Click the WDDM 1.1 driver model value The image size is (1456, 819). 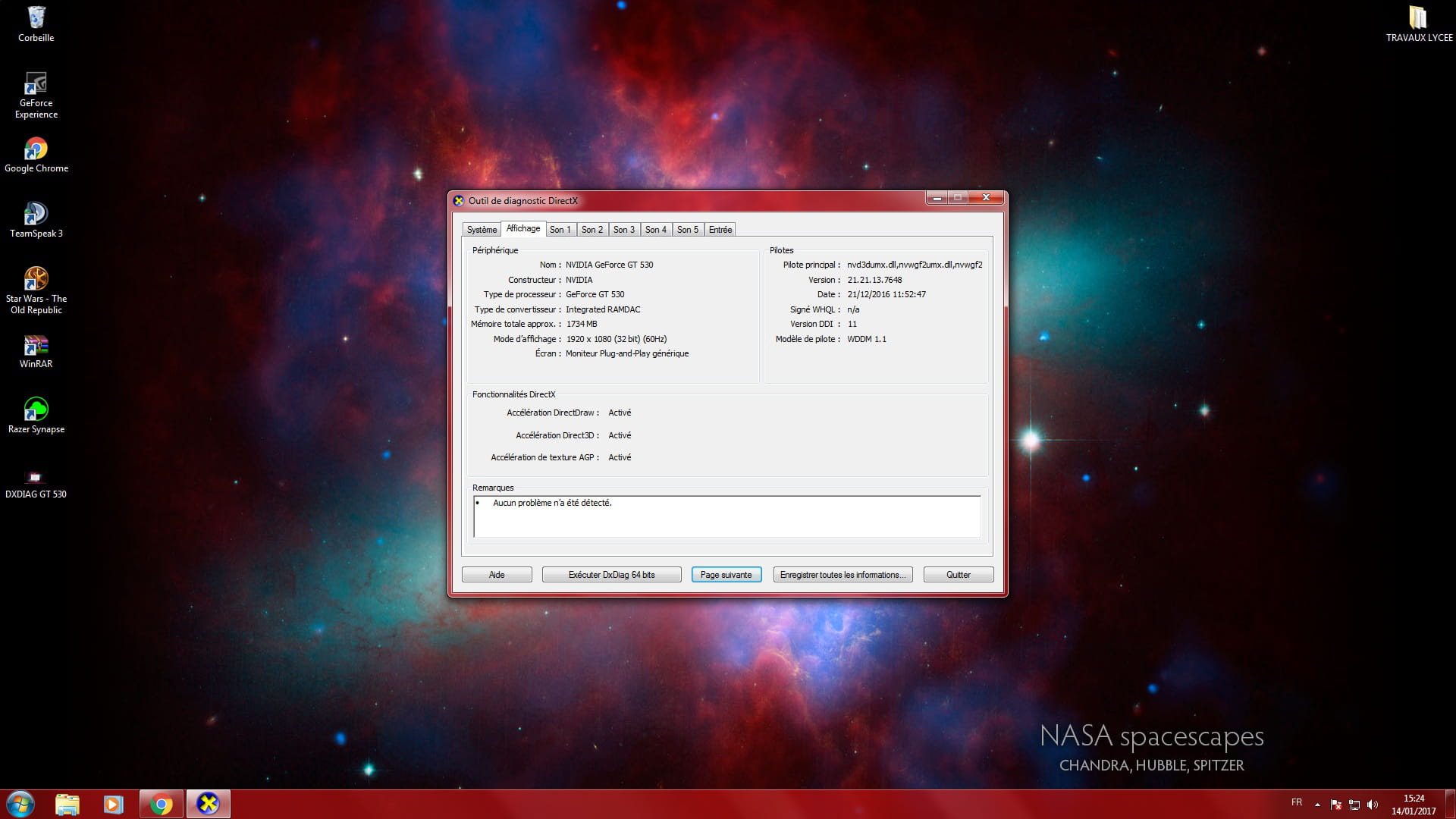[x=867, y=339]
